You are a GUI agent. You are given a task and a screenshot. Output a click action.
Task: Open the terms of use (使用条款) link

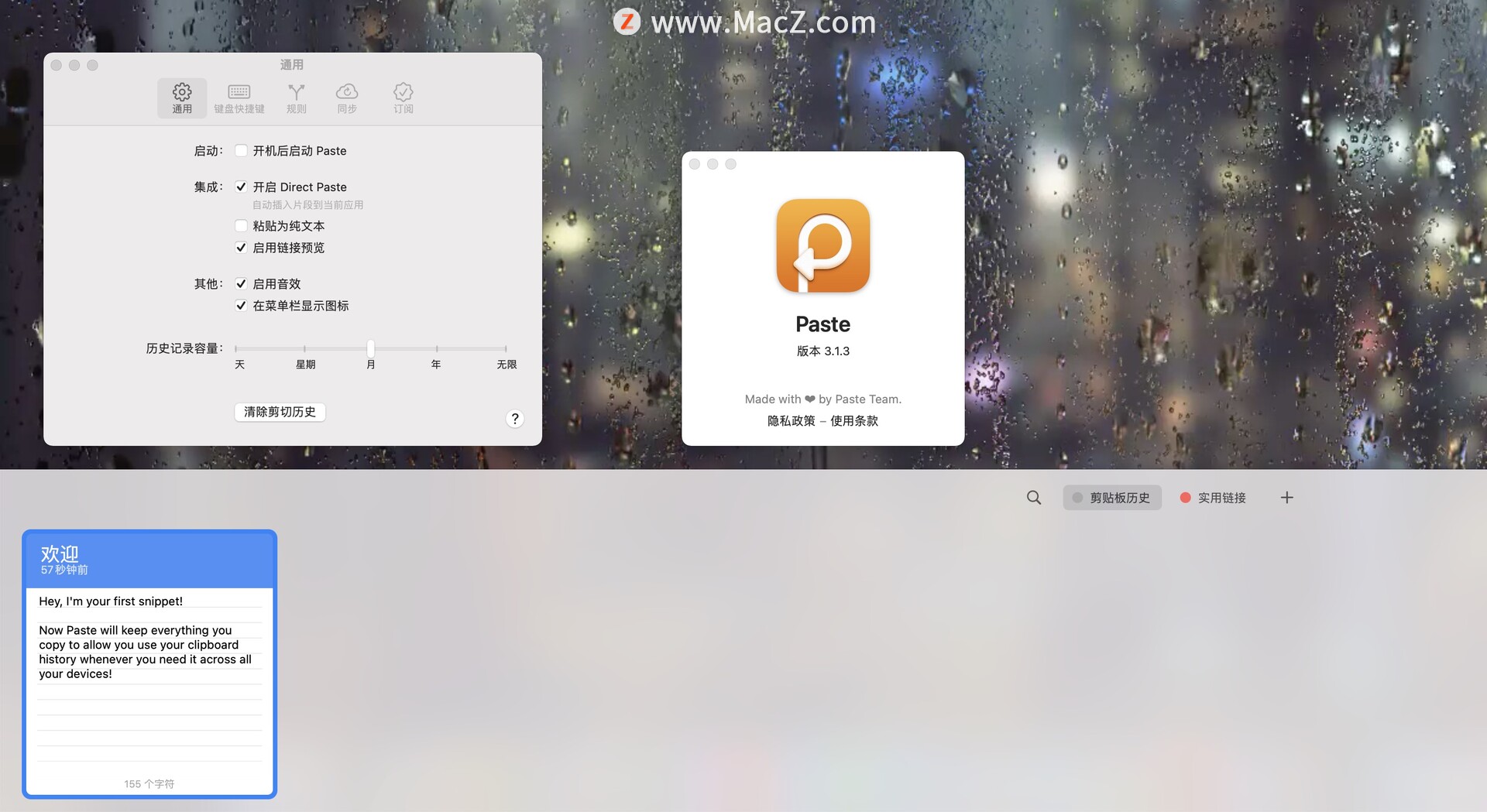point(854,420)
